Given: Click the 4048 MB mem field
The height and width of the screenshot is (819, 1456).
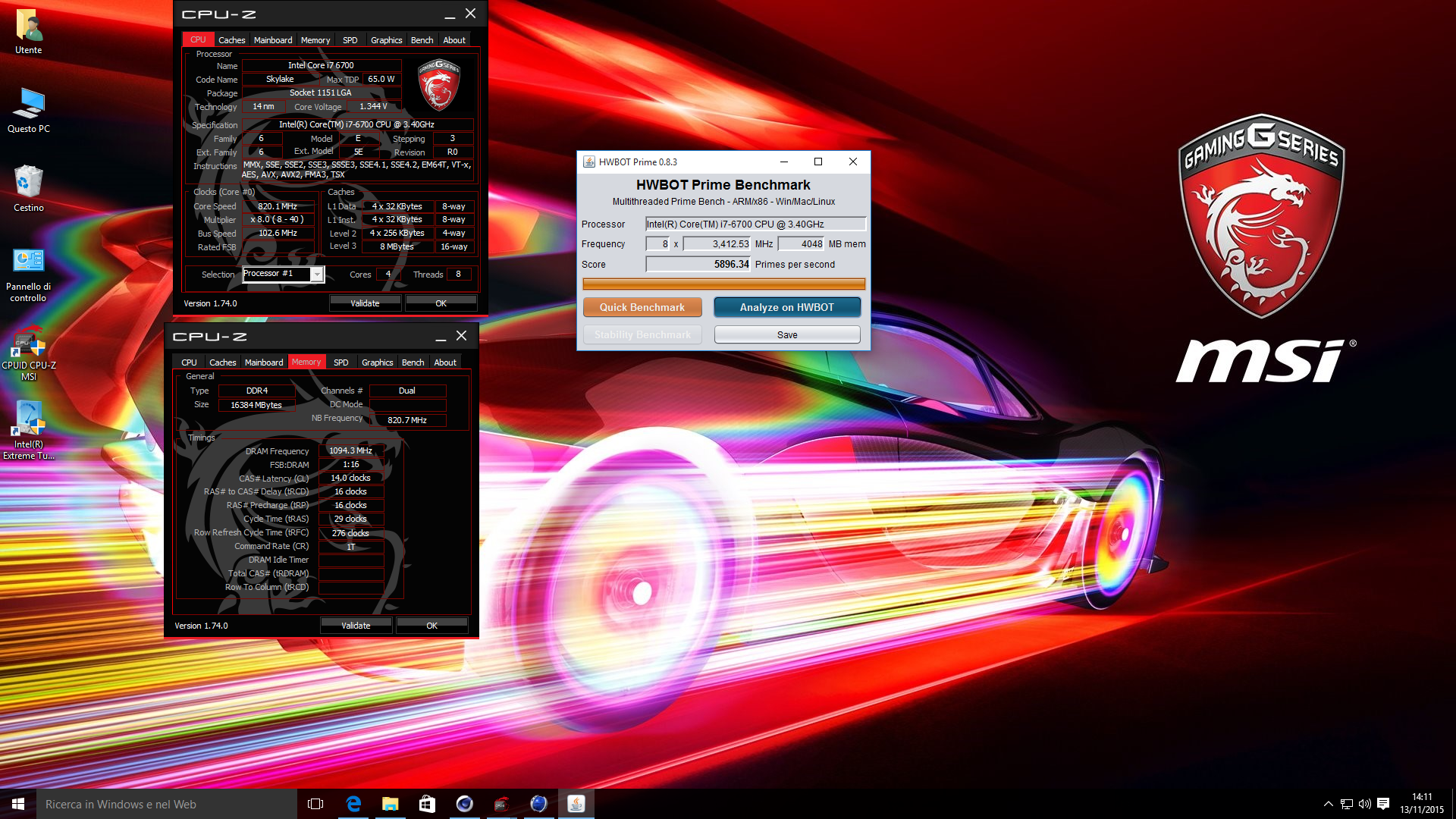Looking at the screenshot, I should tap(801, 243).
